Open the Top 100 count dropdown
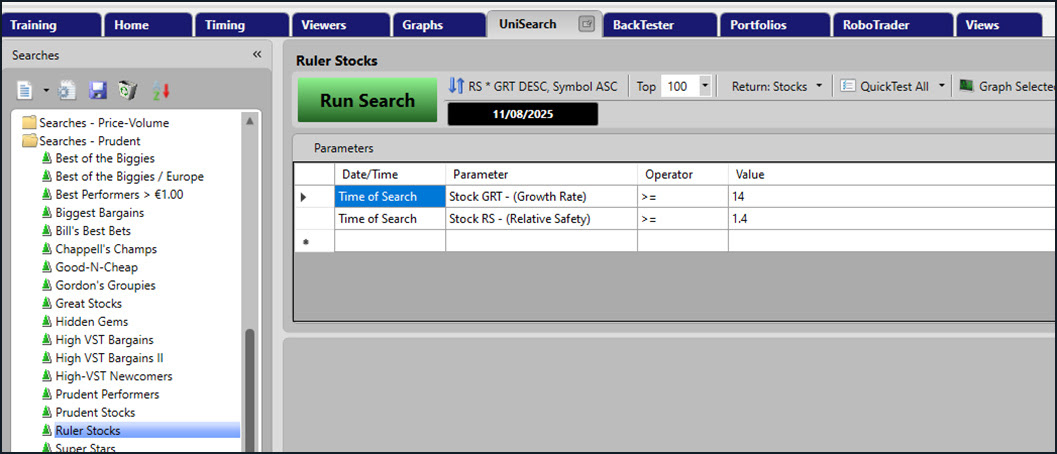 705,87
